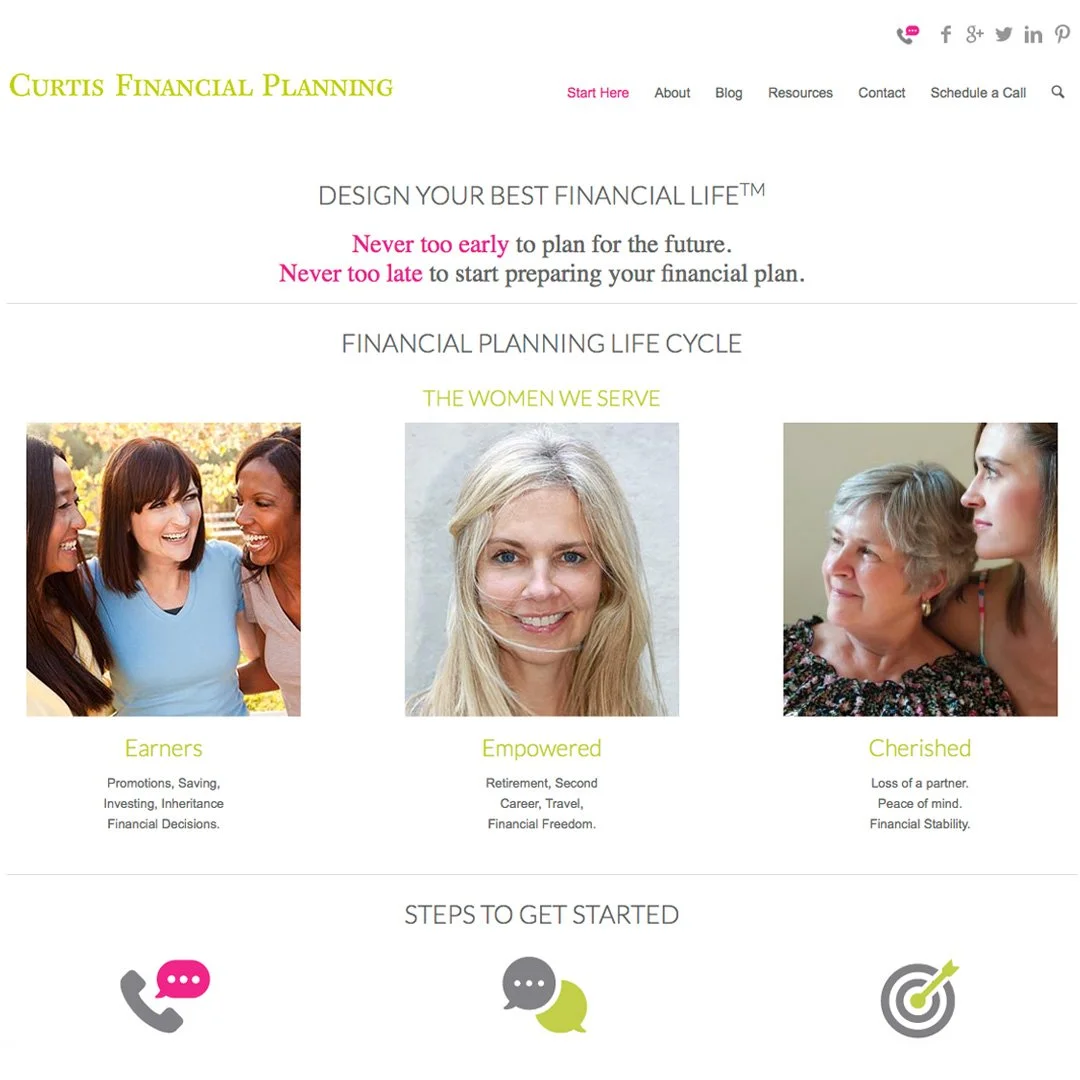Click the Earners group photo

(x=163, y=570)
